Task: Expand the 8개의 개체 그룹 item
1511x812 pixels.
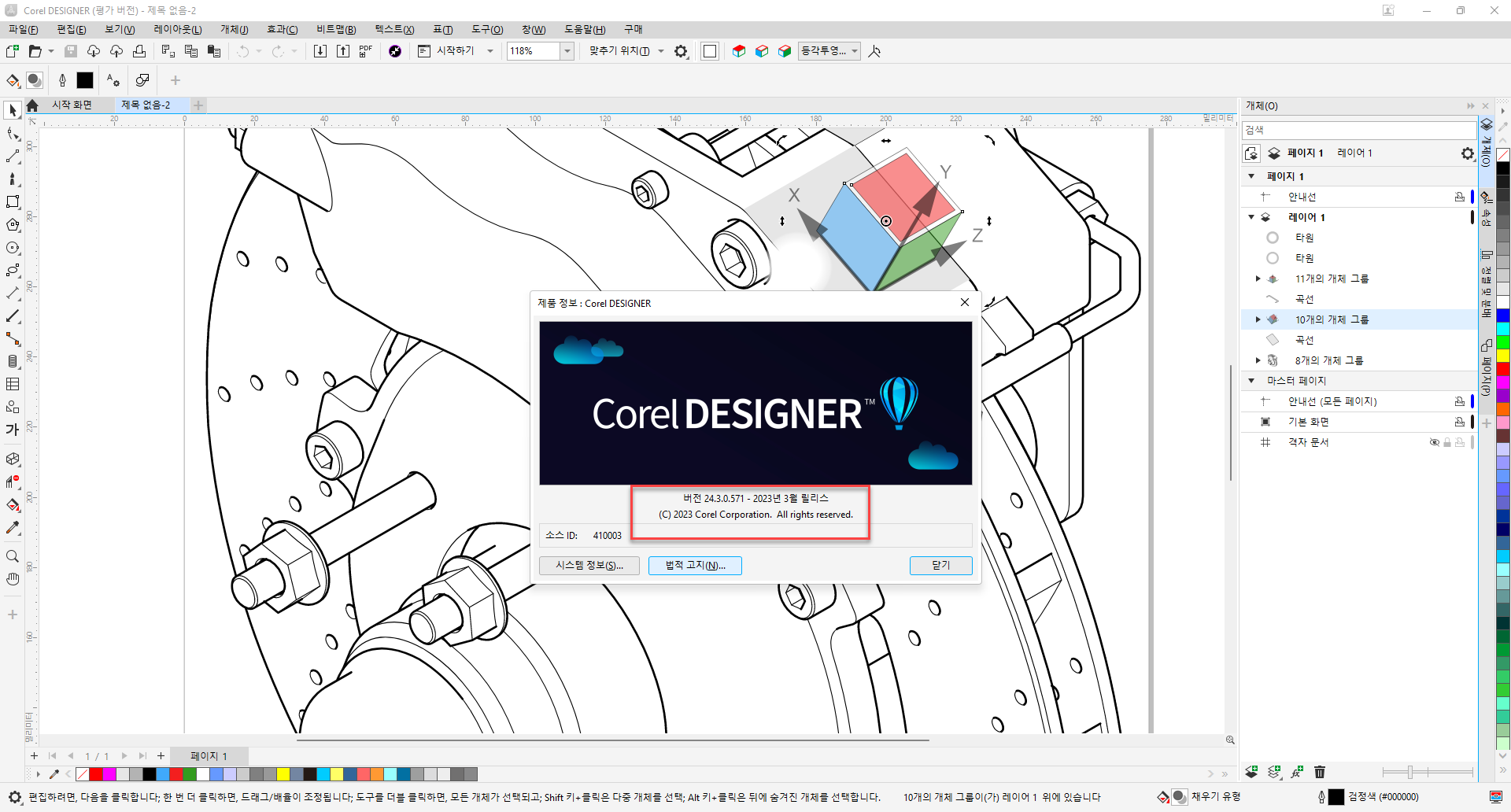Action: coord(1258,360)
